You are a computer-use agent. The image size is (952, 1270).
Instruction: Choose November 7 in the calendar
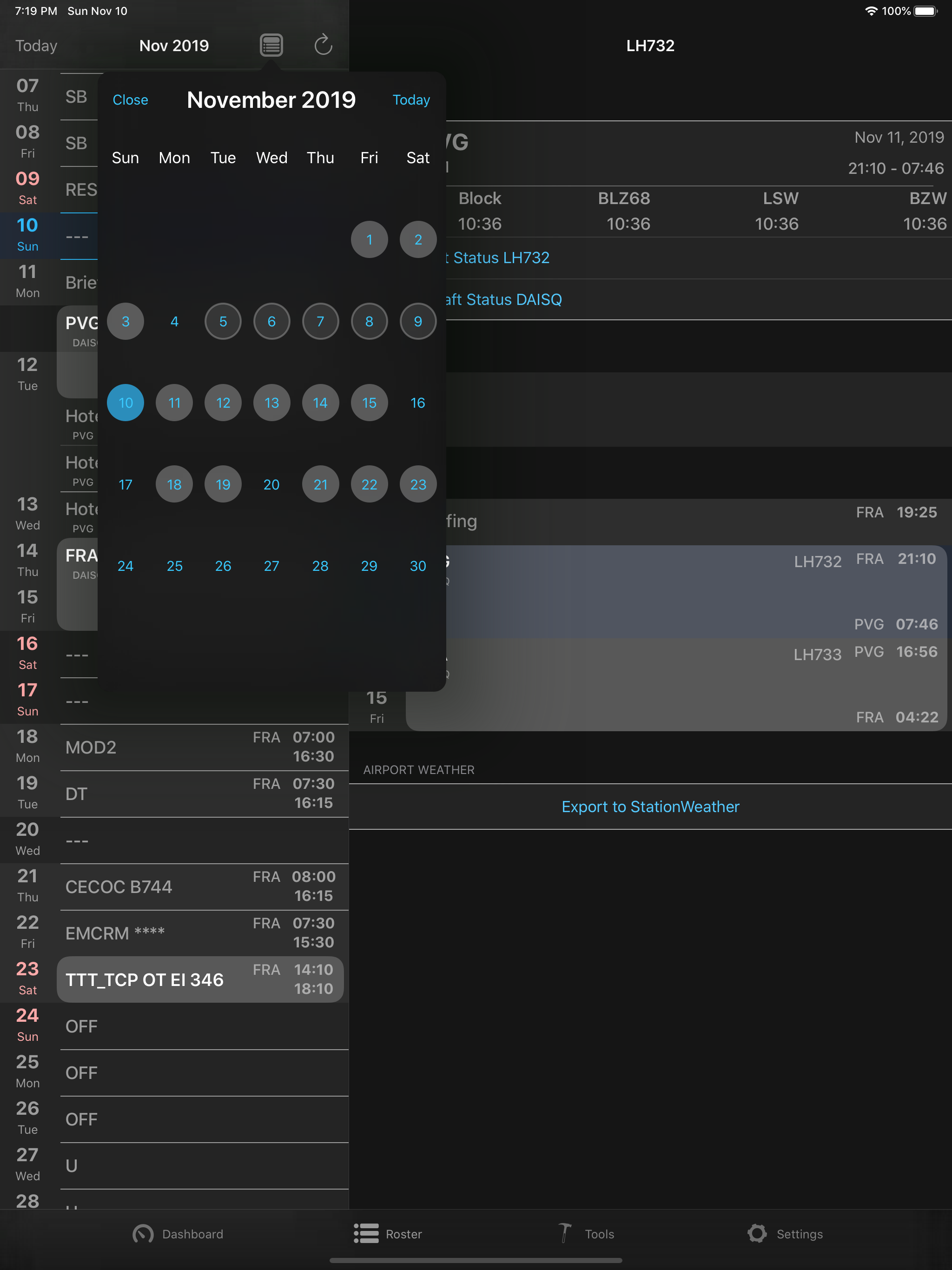coord(320,322)
